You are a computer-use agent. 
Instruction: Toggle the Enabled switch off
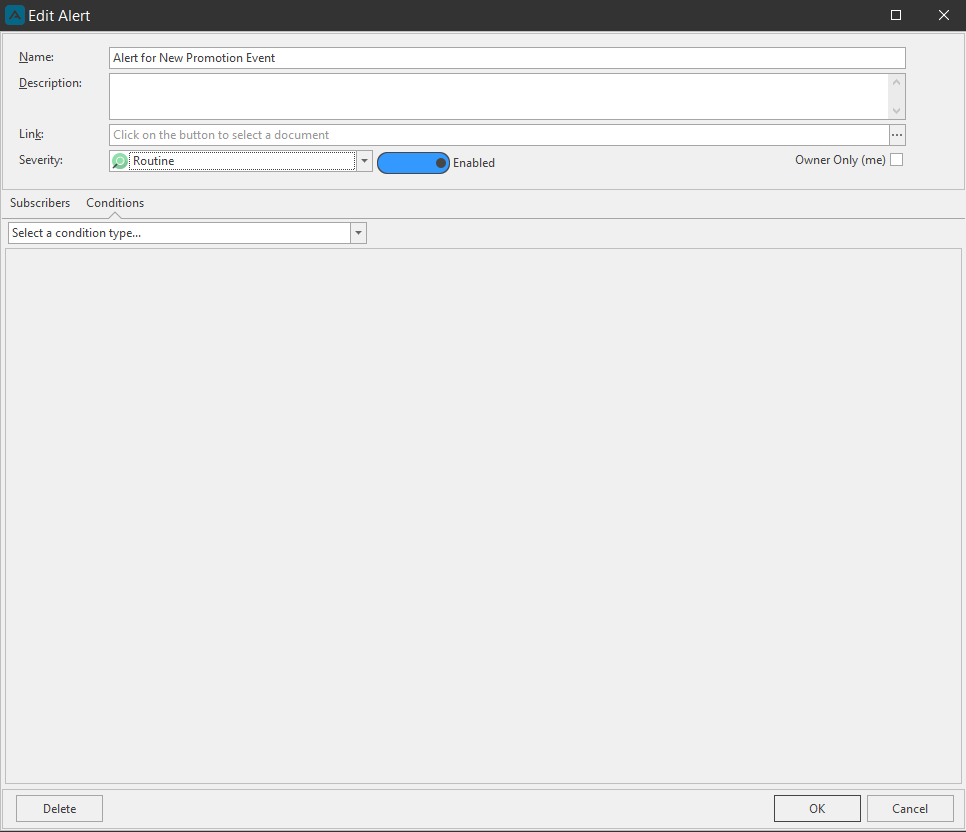click(x=413, y=163)
